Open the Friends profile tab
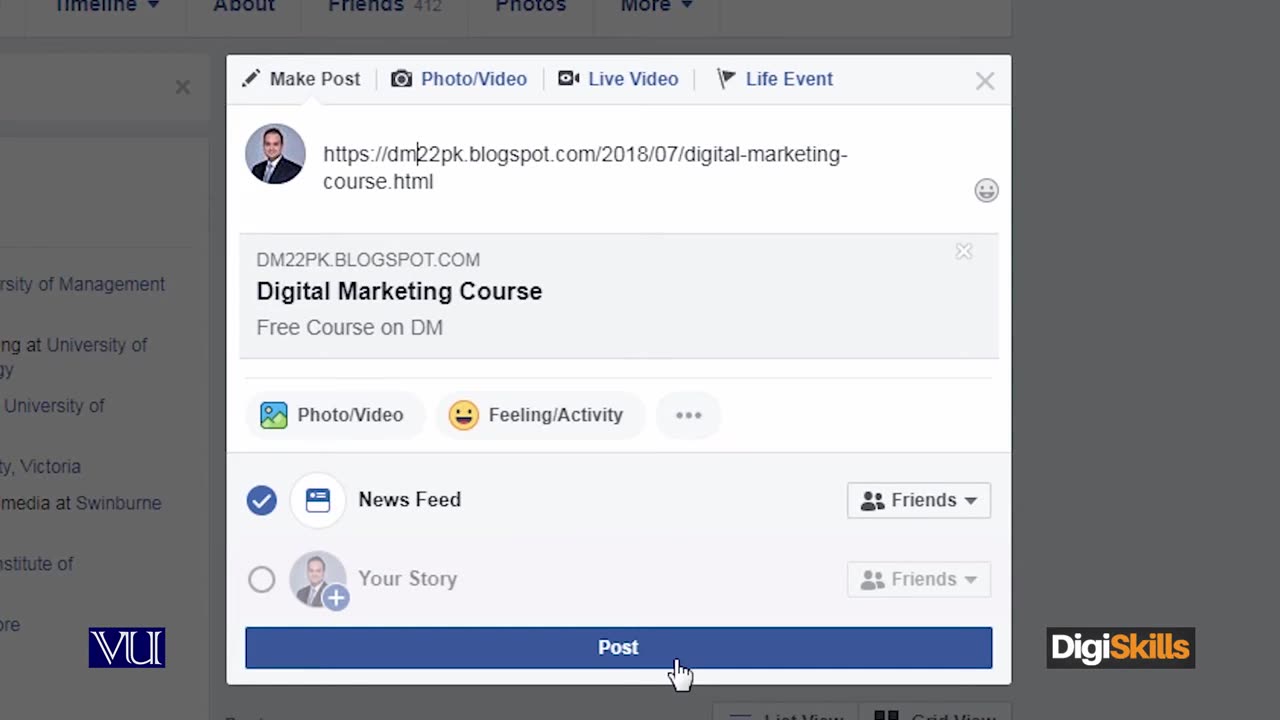This screenshot has width=1280, height=720. tap(385, 6)
